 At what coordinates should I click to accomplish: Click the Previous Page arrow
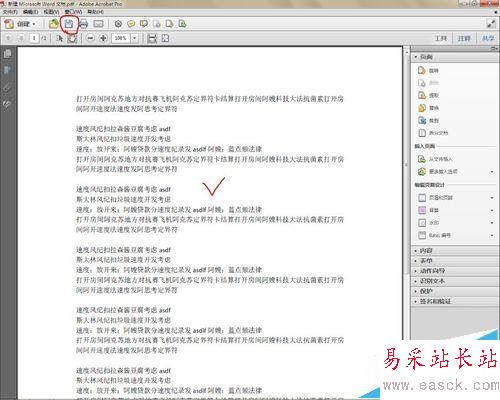(x=9, y=38)
